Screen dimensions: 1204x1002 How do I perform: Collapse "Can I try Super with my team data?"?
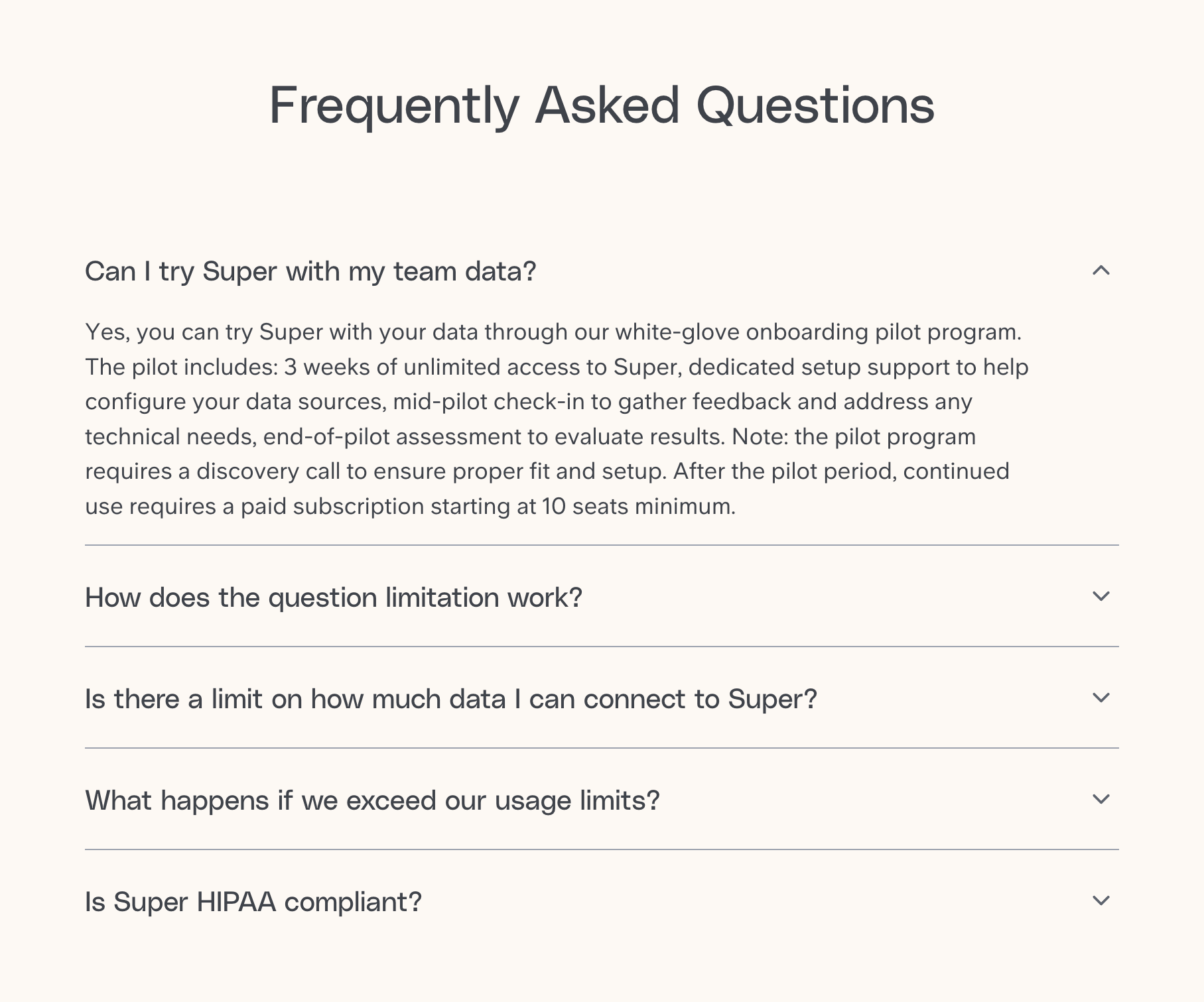pyautogui.click(x=310, y=272)
